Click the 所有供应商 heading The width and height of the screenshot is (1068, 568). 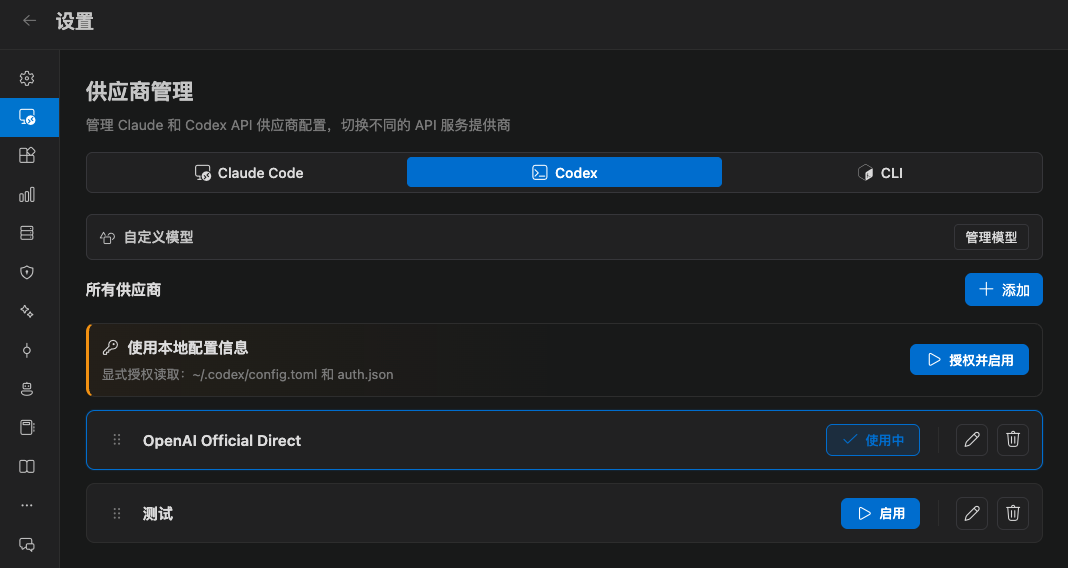click(x=123, y=290)
